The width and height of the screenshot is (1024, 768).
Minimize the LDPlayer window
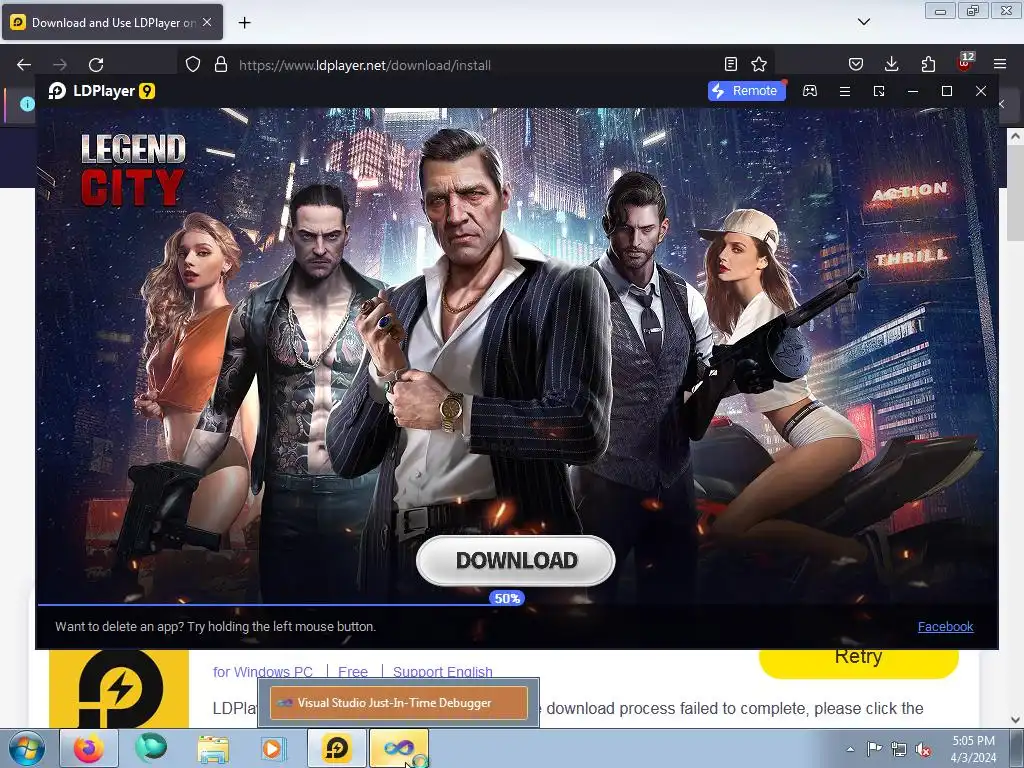tap(913, 91)
